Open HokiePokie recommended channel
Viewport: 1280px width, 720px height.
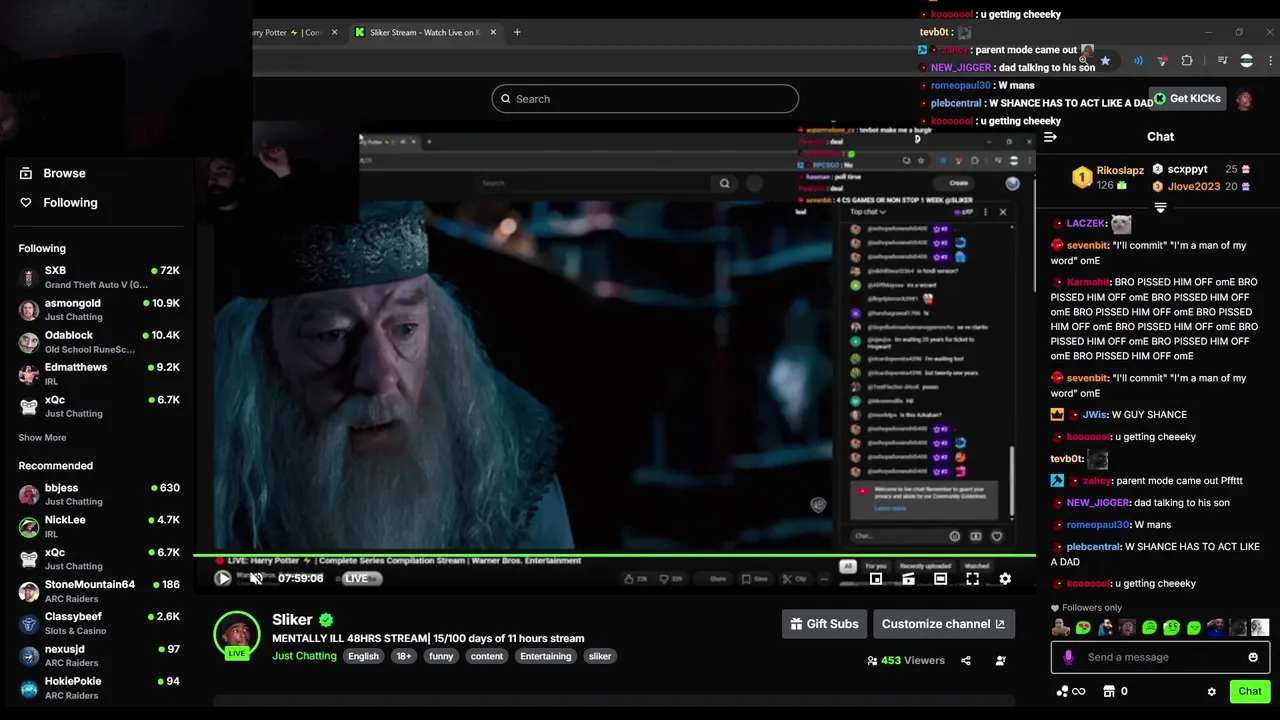pos(99,687)
